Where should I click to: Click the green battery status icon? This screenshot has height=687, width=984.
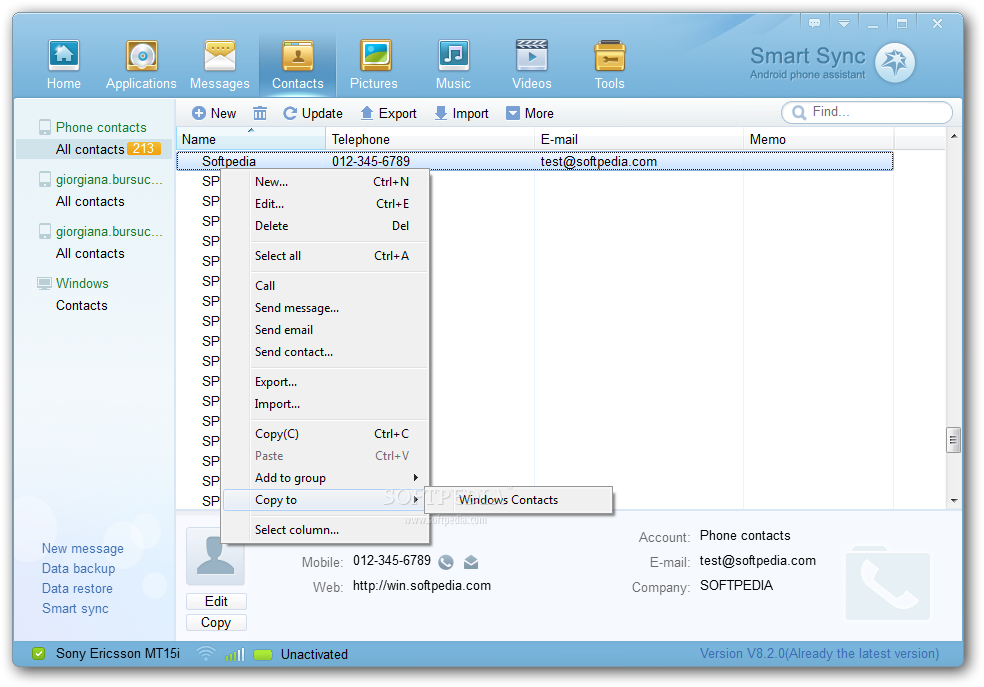click(263, 654)
